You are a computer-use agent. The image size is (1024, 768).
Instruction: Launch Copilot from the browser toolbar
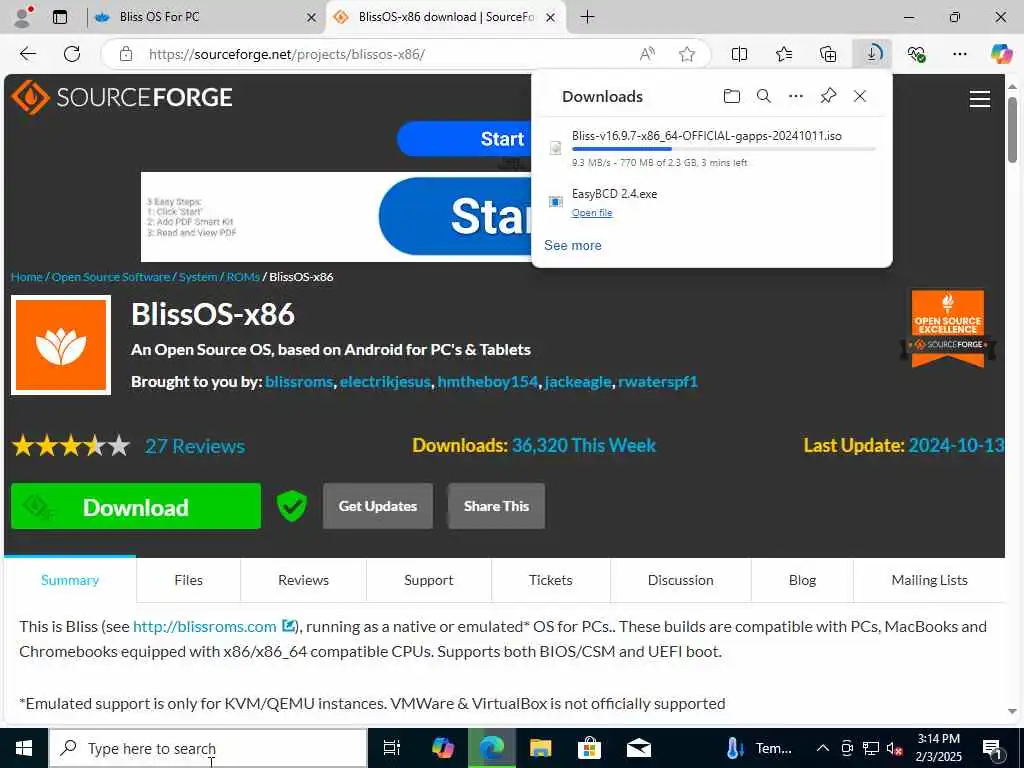tap(1002, 54)
